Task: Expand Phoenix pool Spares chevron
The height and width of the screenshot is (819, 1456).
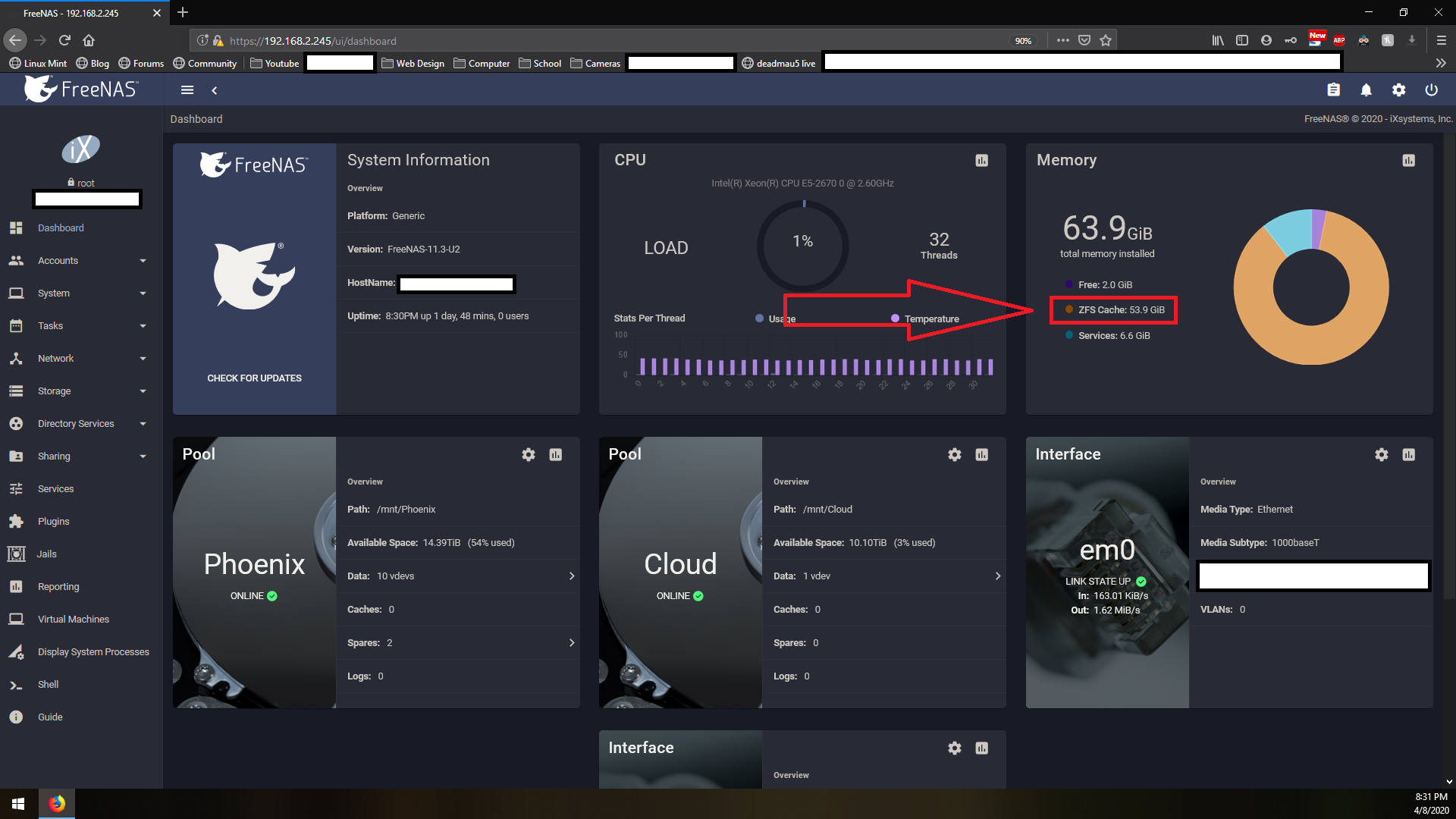Action: pyautogui.click(x=572, y=642)
